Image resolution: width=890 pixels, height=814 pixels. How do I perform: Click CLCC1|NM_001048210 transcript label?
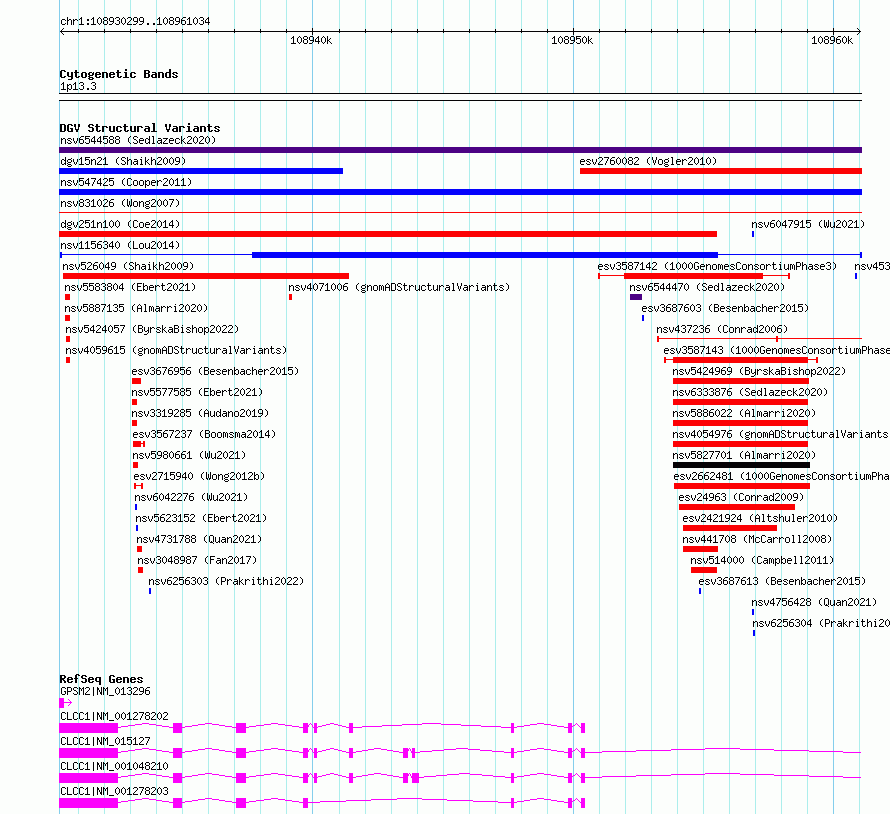coord(114,766)
